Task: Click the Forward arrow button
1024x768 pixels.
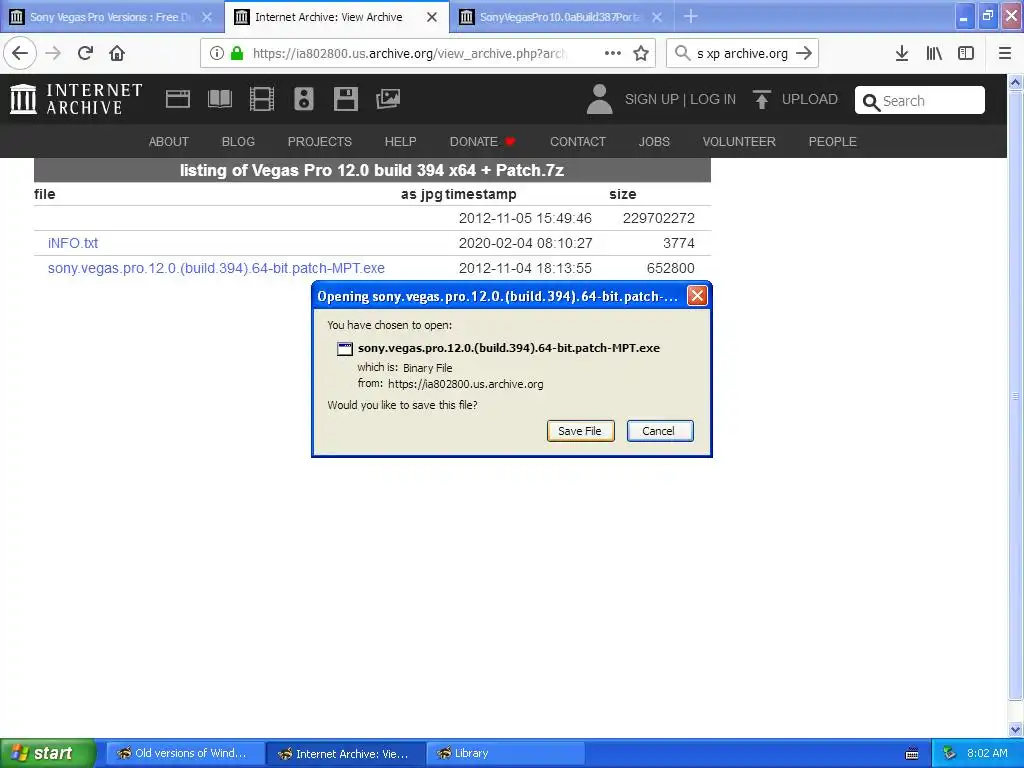Action: [x=54, y=54]
